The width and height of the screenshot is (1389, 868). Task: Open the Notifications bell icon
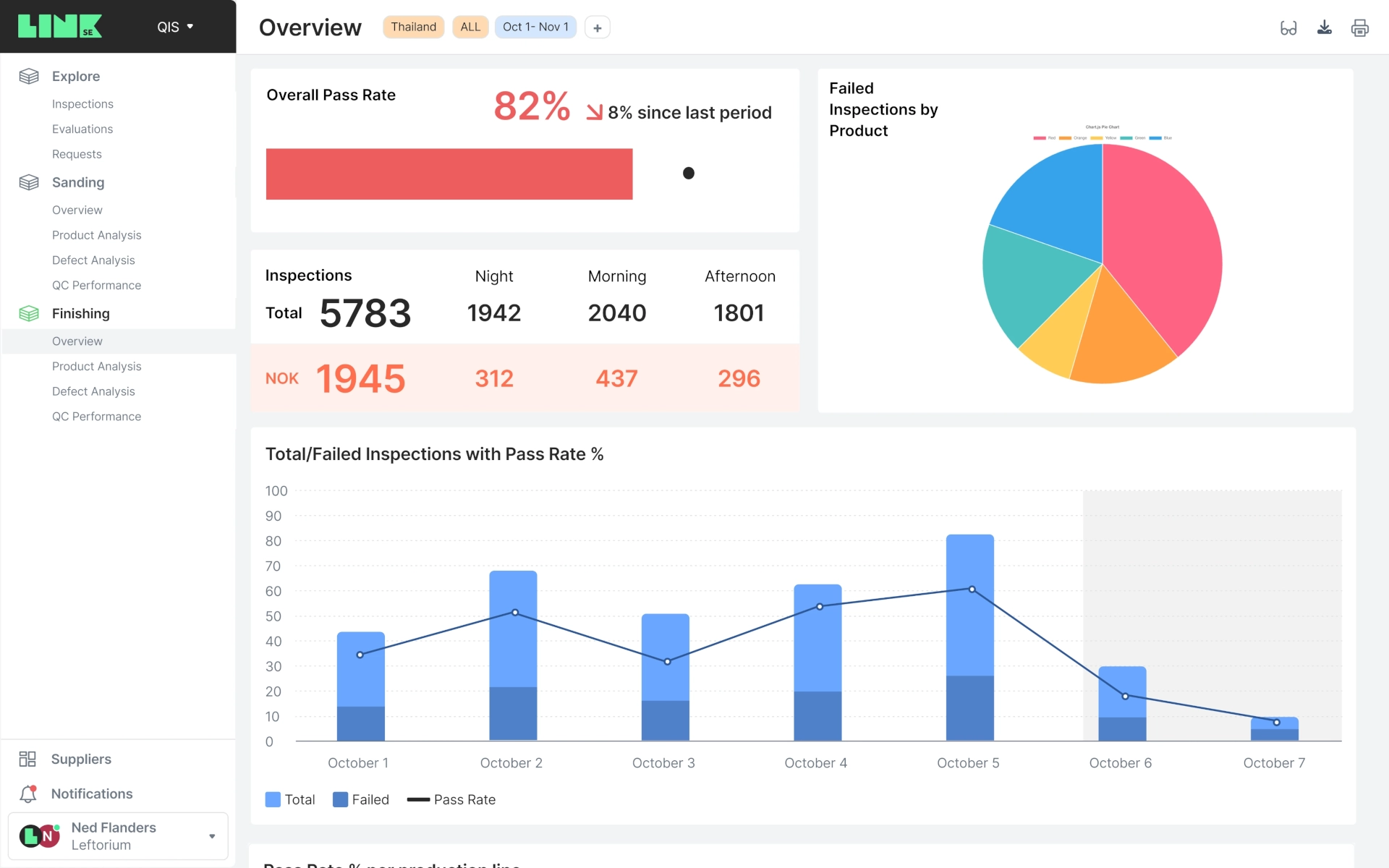coord(28,793)
